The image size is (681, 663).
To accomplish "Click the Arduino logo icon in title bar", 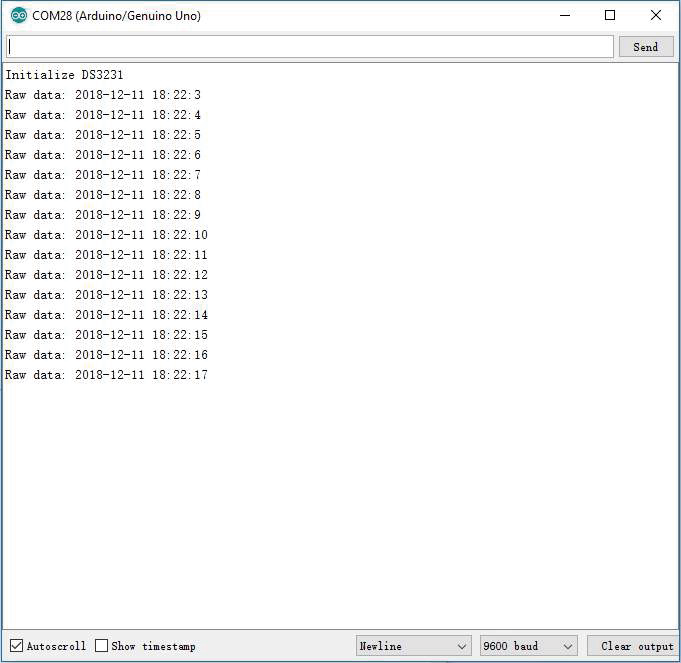I will point(19,16).
